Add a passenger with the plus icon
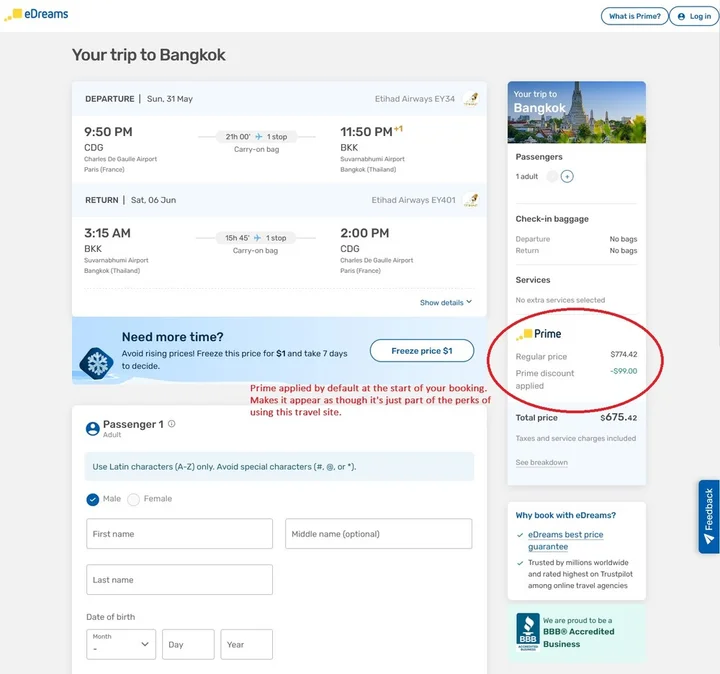Screen dimensions: 720x674 coord(567,176)
